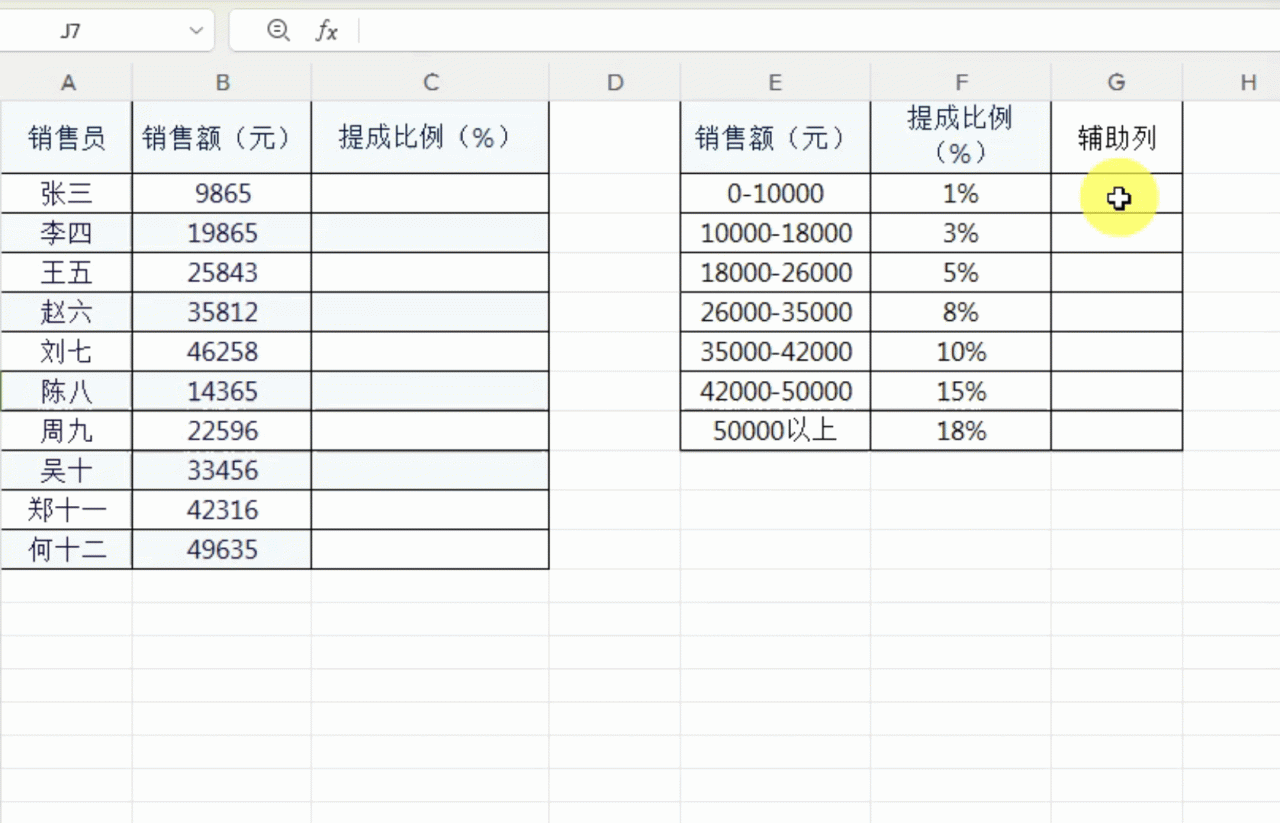1280x823 pixels.
Task: Click the sales value 22596
Action: coord(222,431)
